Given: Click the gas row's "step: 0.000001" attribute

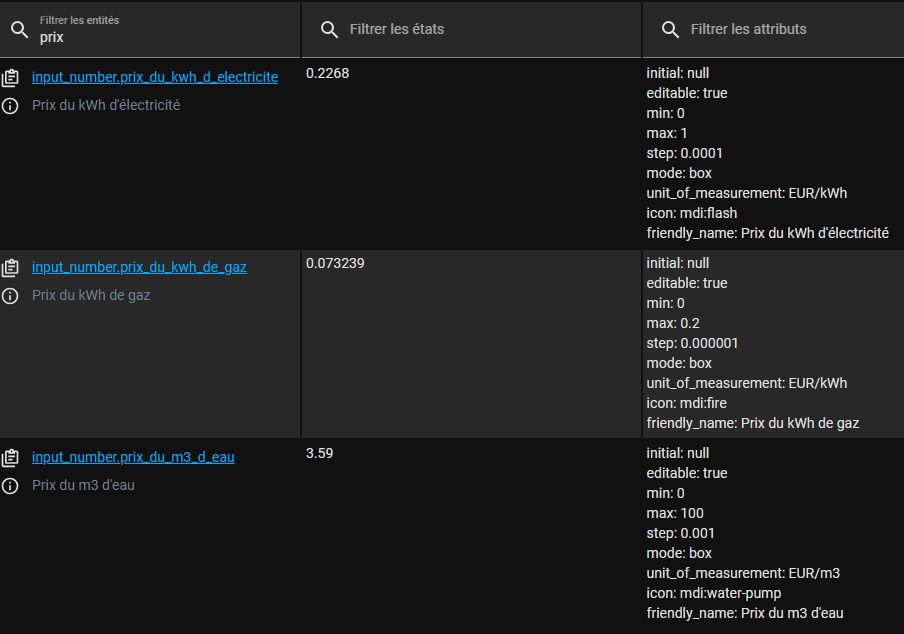Looking at the screenshot, I should tap(699, 343).
